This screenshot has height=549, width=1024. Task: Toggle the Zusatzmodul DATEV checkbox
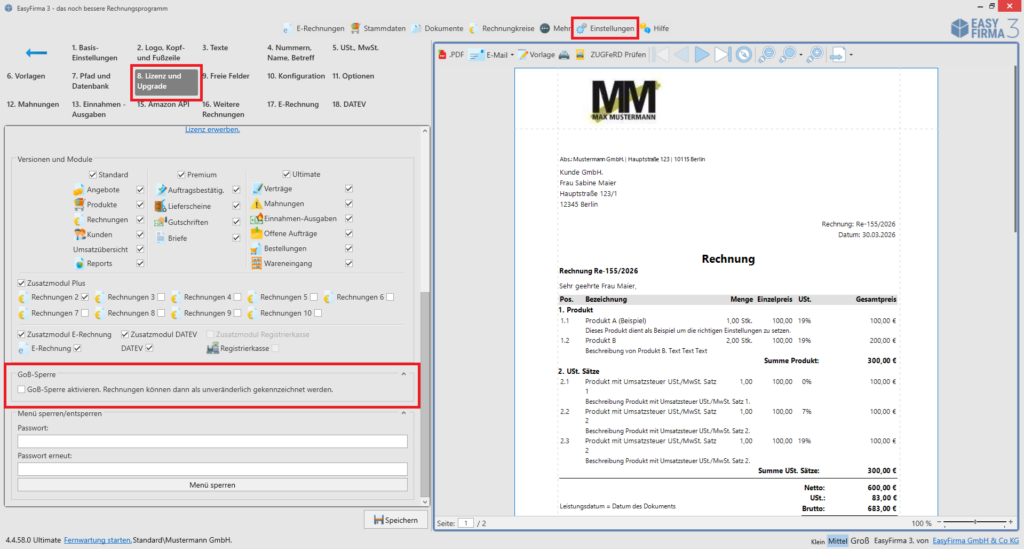tap(125, 334)
